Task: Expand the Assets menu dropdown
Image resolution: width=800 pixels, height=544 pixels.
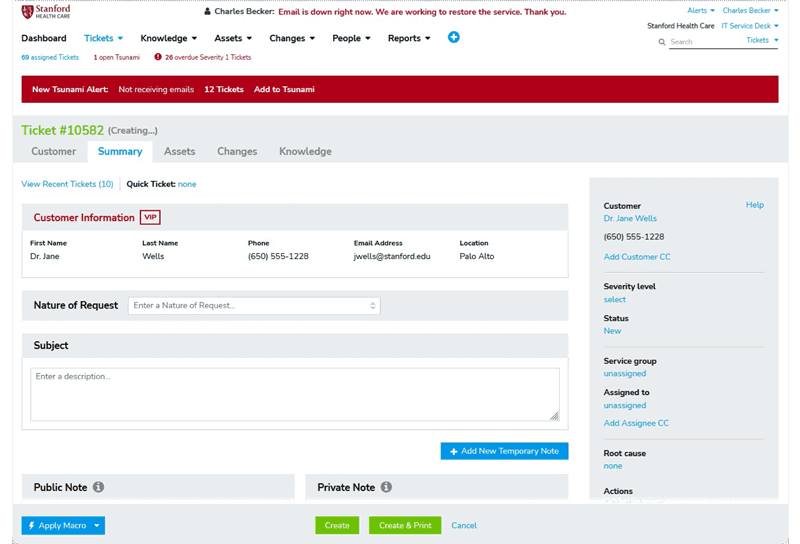Action: pos(233,38)
